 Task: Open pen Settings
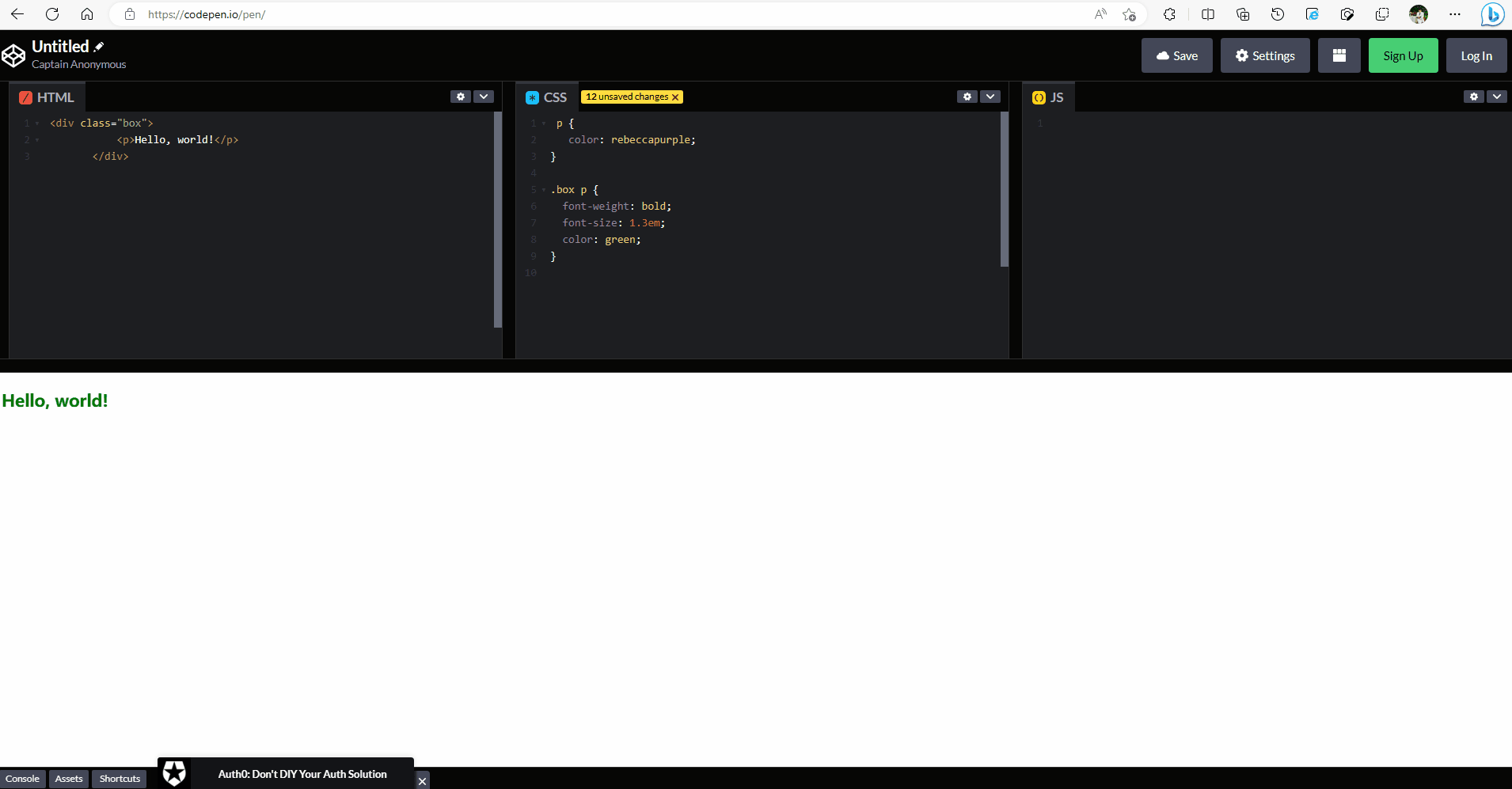pos(1265,55)
